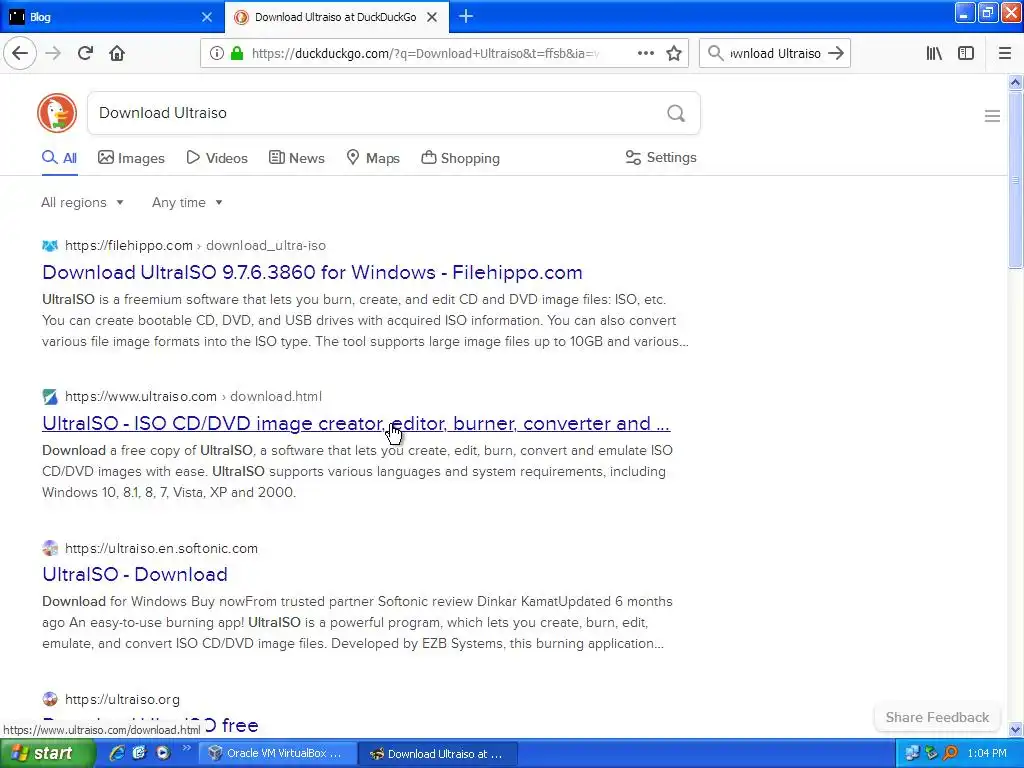The image size is (1024, 768).
Task: Click the DuckDuckGo duck logo
Action: 57,112
